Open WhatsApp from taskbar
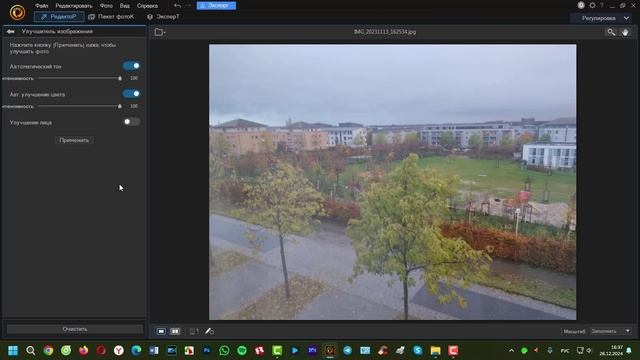Screen dimensions: 640x360 (x=224, y=351)
